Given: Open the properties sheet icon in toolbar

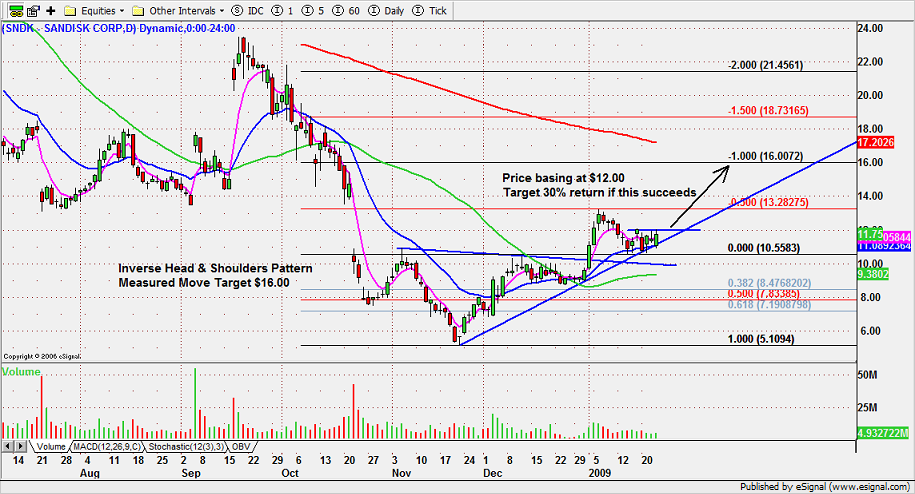Looking at the screenshot, I should 33,10.
